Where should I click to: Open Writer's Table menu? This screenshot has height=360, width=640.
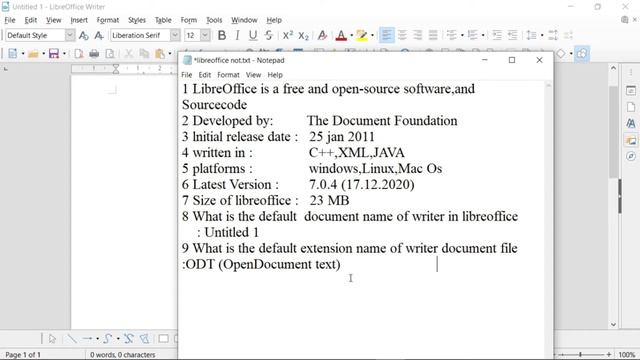click(x=163, y=20)
